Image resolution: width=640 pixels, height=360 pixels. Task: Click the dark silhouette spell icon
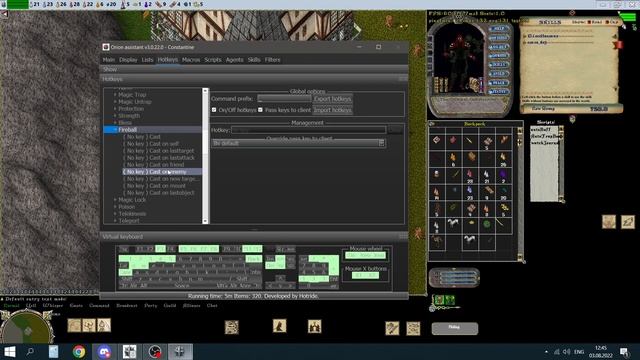click(x=280, y=326)
